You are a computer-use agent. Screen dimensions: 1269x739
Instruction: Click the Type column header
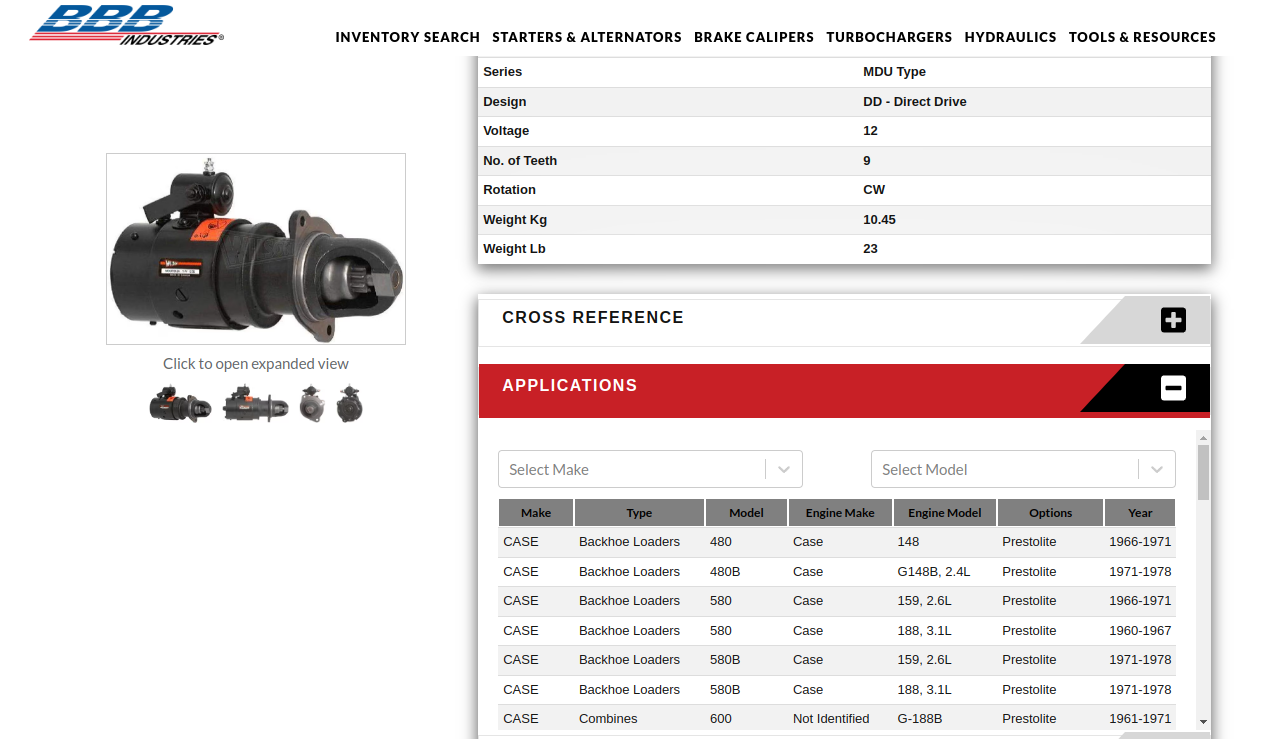point(639,513)
